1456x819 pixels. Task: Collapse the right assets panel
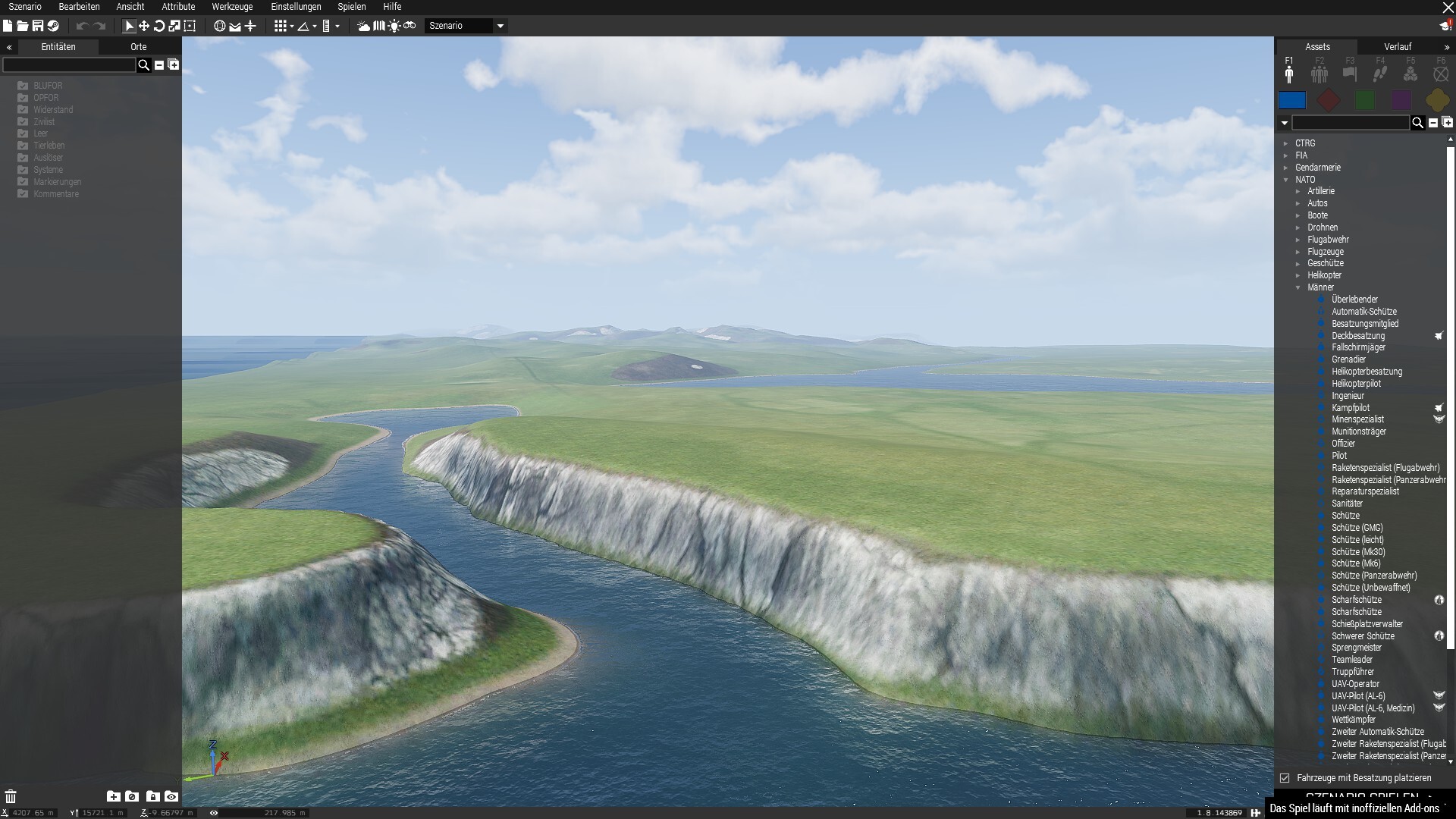coord(1447,47)
